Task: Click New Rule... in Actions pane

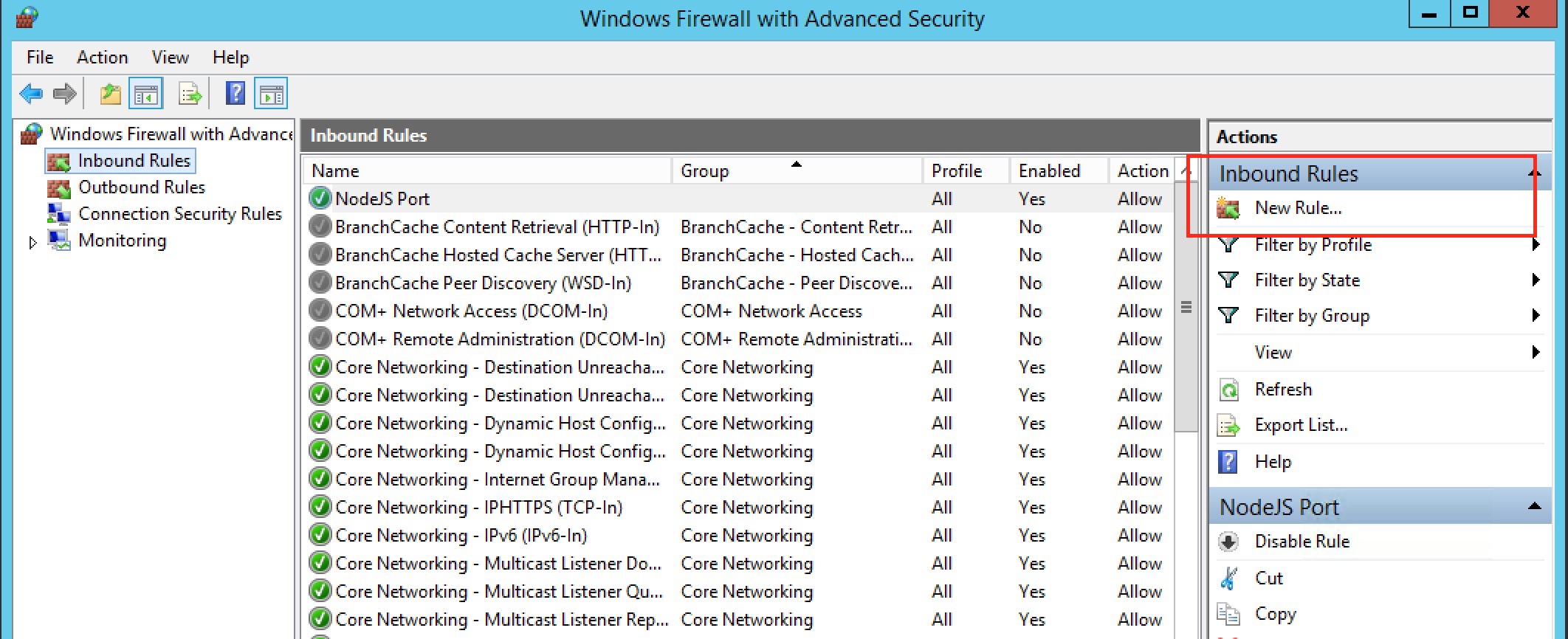Action: 1298,208
